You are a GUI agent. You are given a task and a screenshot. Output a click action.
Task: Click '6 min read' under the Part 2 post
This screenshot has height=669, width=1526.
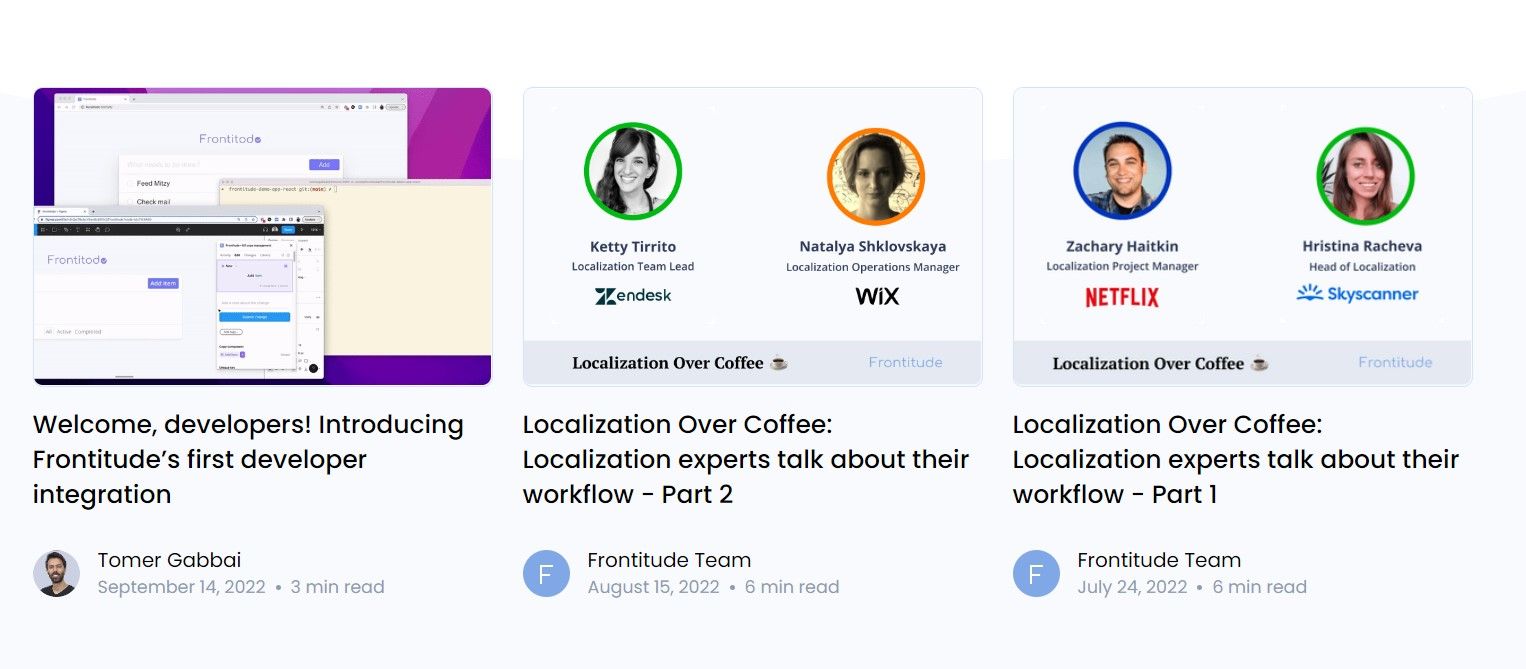click(792, 587)
